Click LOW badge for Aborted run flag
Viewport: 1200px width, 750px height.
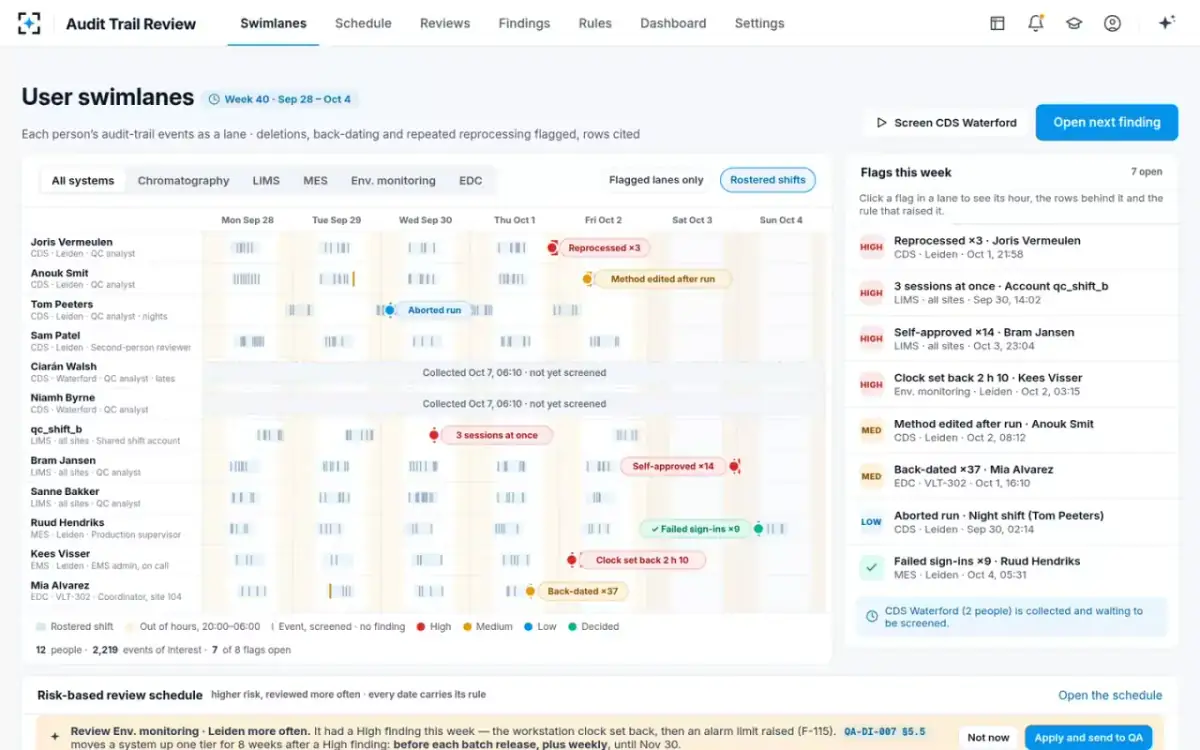[x=871, y=522]
